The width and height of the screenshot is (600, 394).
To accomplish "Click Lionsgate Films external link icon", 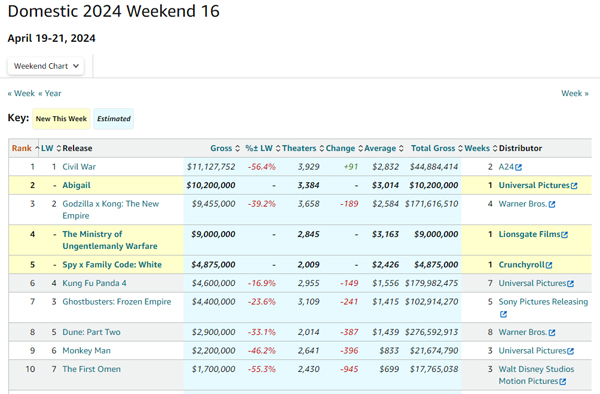I will click(564, 234).
